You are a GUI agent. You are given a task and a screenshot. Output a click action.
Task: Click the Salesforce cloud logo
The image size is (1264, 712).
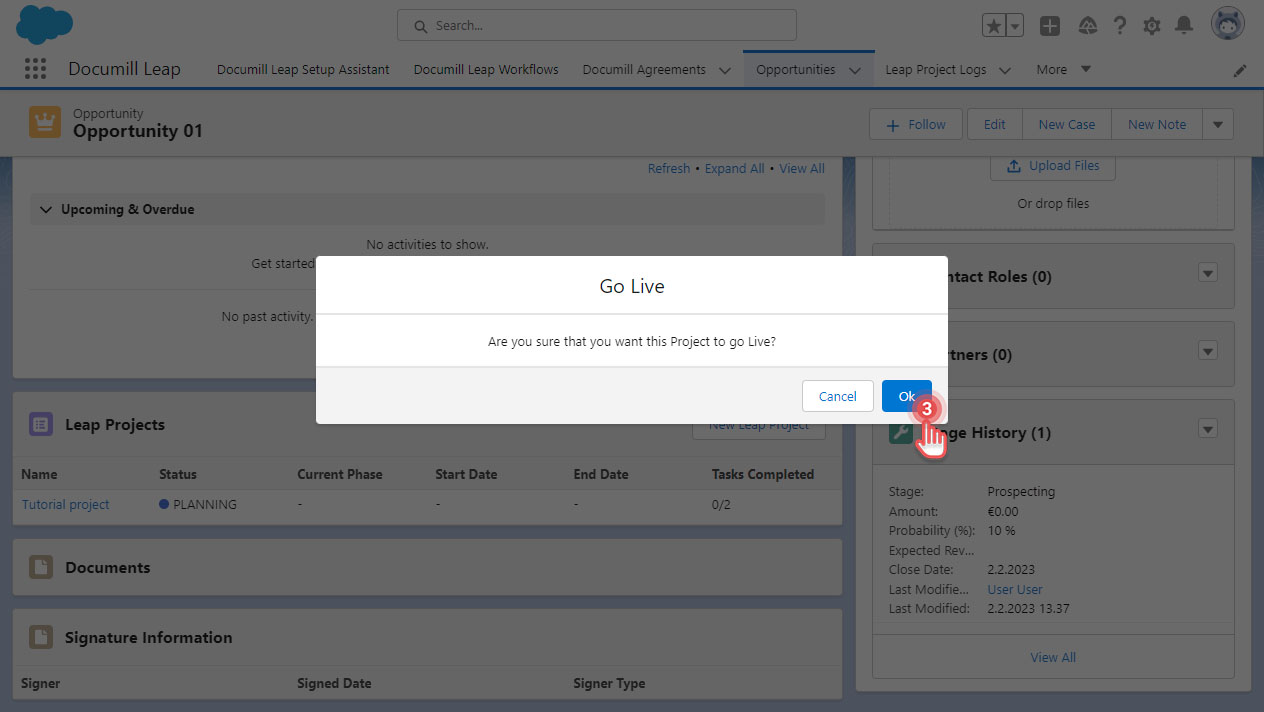[44, 25]
